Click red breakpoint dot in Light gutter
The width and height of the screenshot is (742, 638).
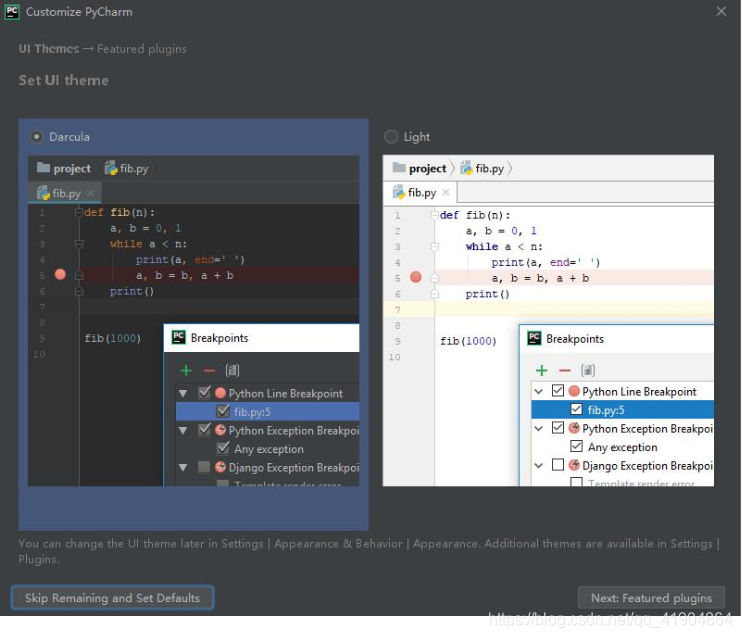415,277
